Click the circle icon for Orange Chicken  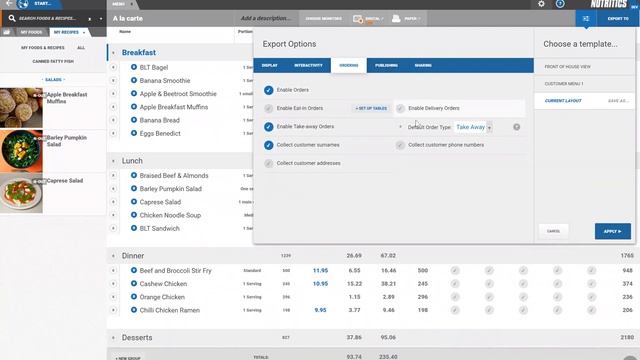pyautogui.click(x=133, y=297)
